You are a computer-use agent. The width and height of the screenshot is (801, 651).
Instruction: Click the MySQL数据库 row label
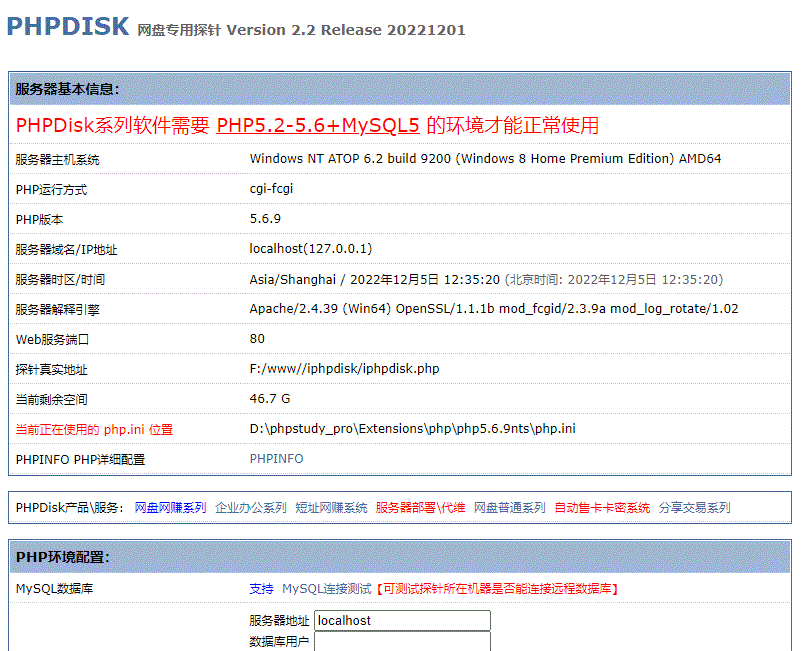point(54,589)
